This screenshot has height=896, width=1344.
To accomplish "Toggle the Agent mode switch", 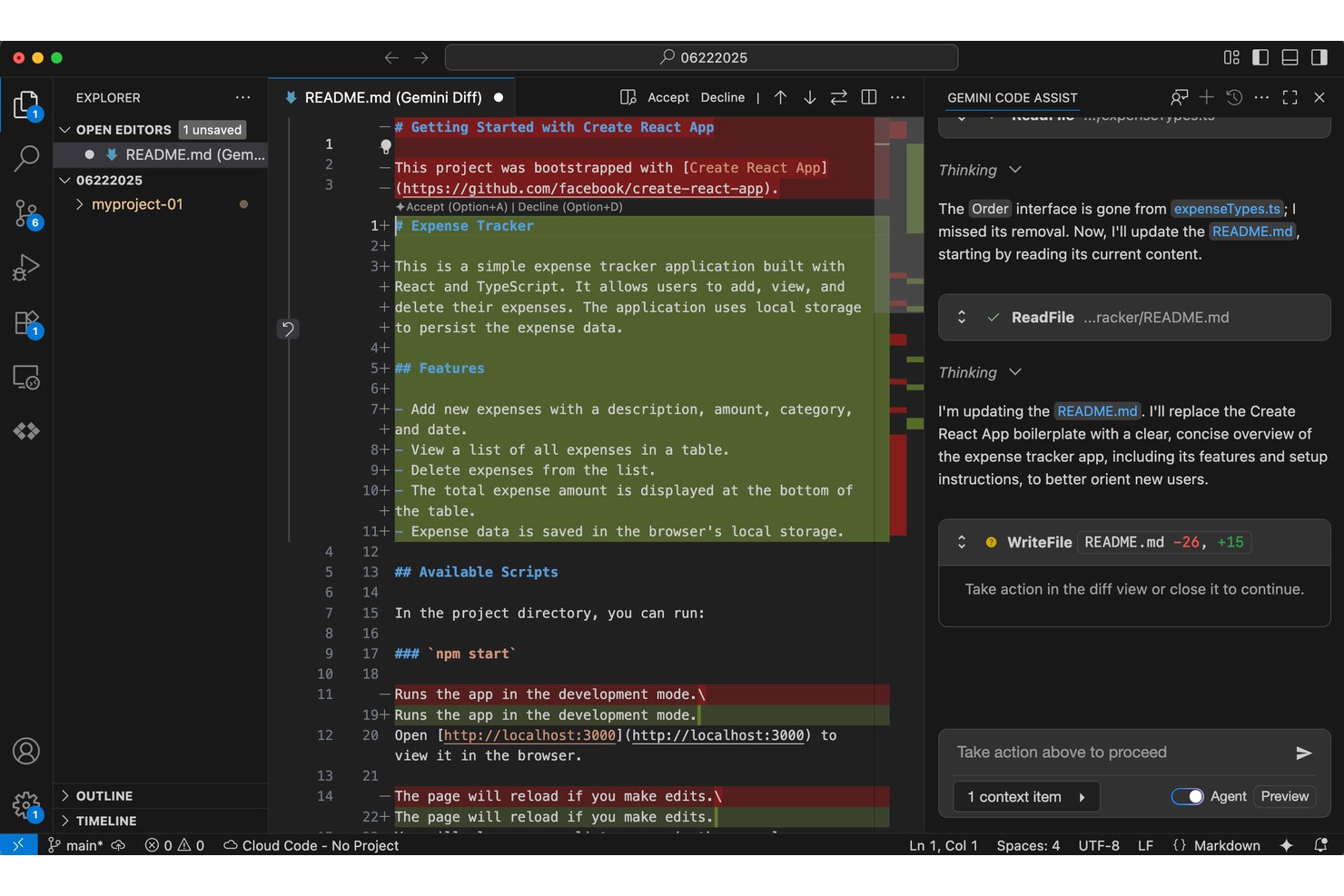I will pyautogui.click(x=1187, y=796).
